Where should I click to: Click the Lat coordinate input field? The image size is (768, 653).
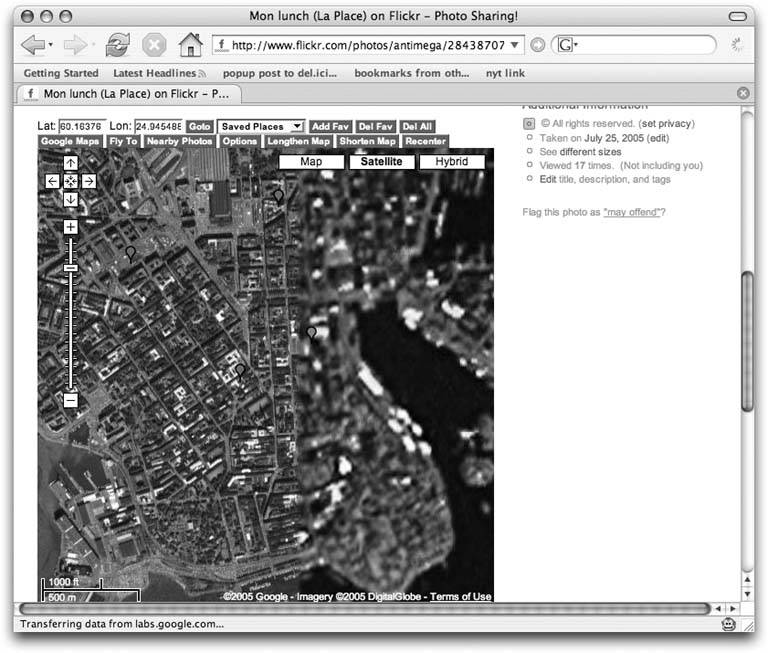[x=82, y=127]
